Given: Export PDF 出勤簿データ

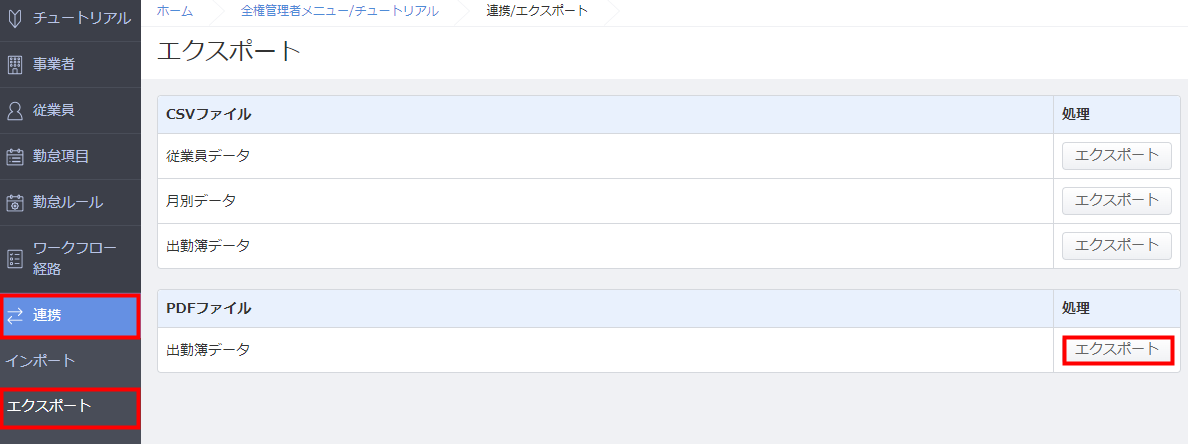Looking at the screenshot, I should tap(1117, 349).
